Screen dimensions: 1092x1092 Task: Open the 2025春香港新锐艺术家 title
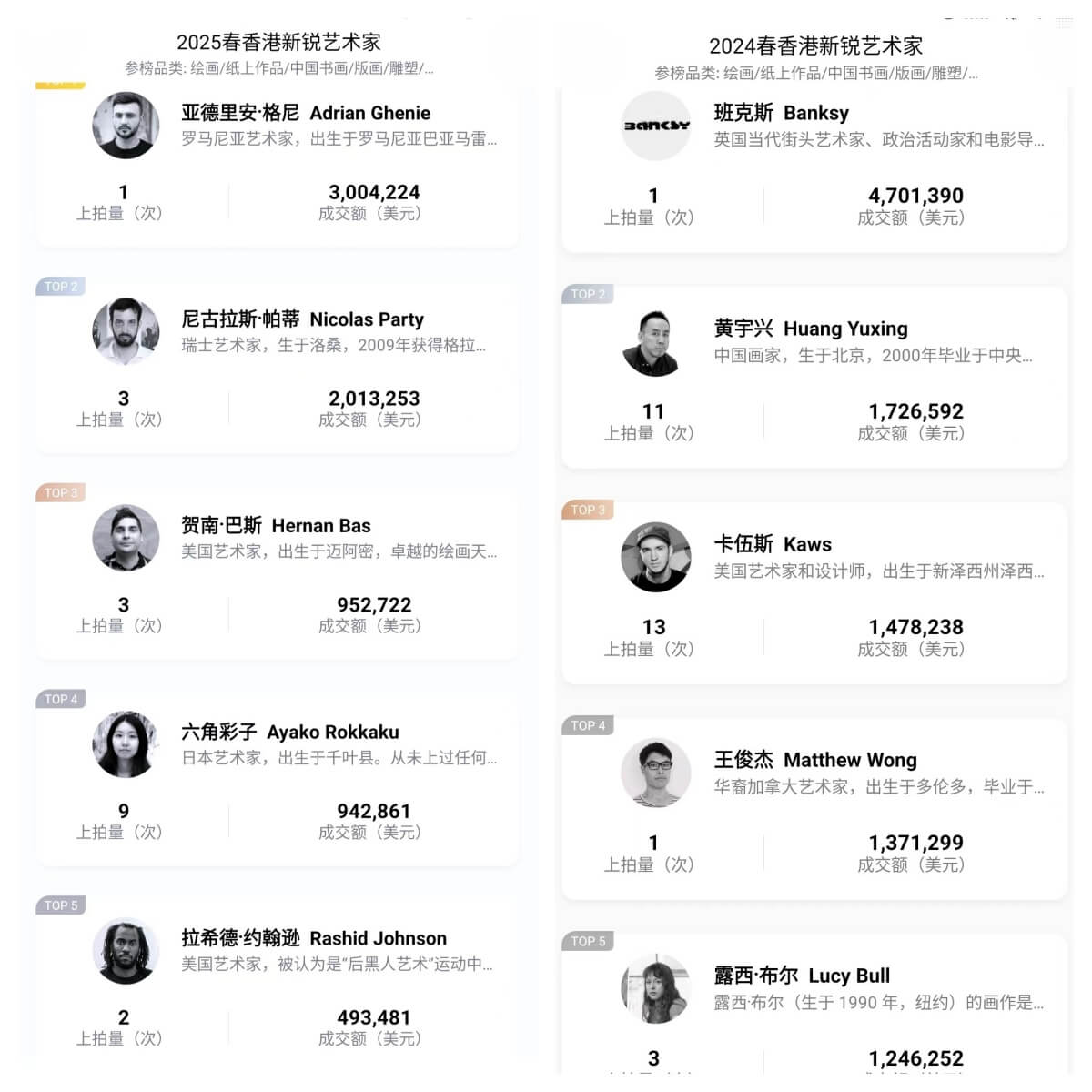278,42
